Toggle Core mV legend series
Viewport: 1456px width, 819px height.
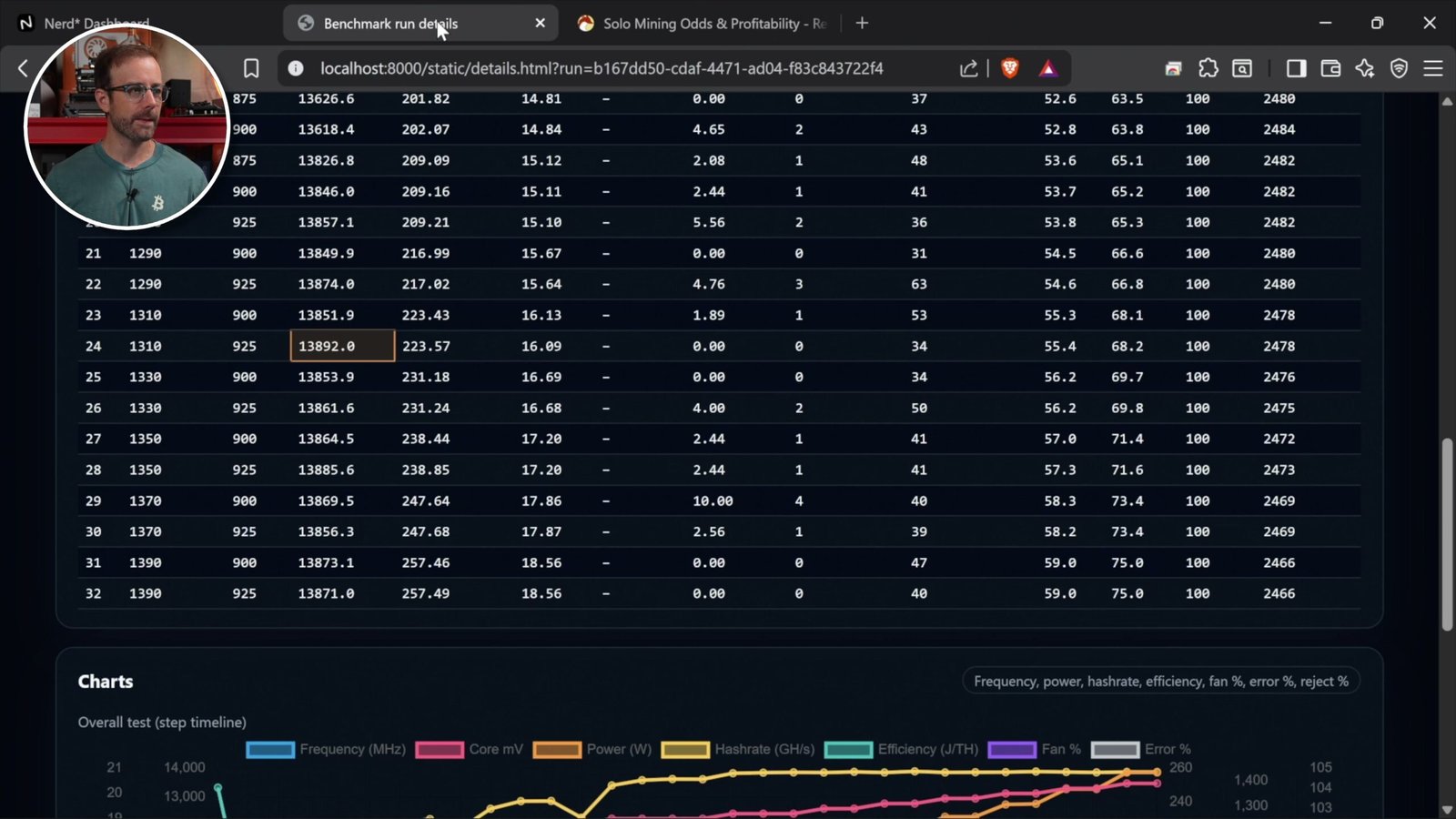470,749
